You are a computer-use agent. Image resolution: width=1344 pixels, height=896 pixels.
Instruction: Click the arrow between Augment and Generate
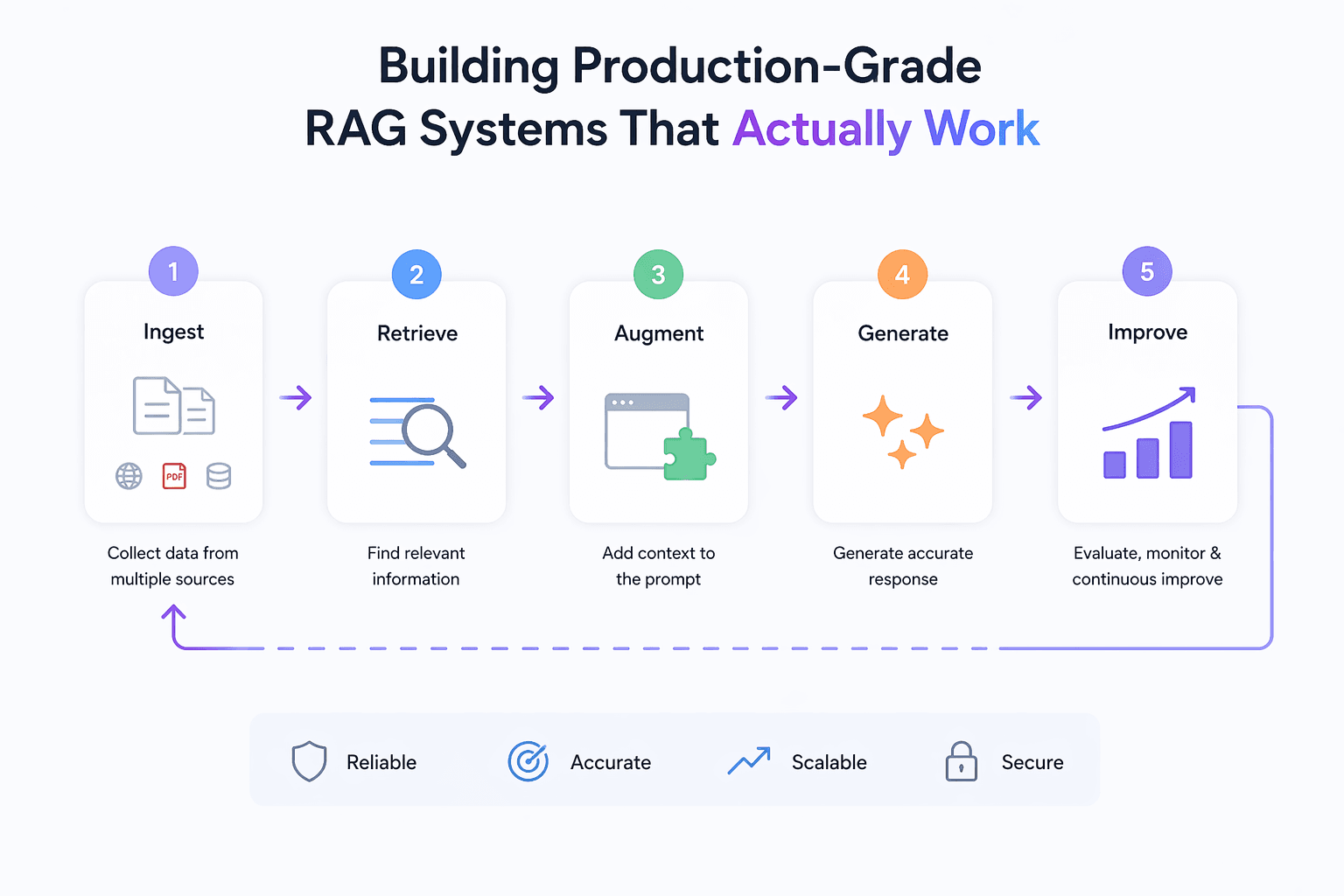click(782, 398)
